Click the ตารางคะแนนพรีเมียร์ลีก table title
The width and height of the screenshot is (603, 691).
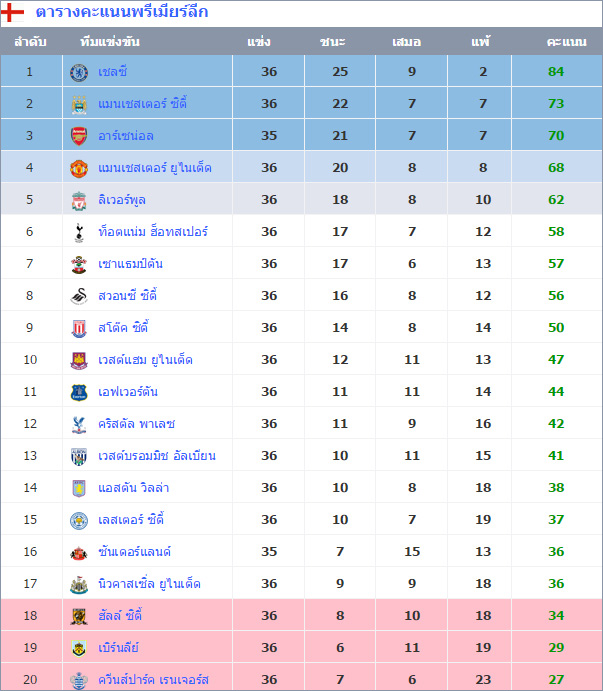point(122,14)
